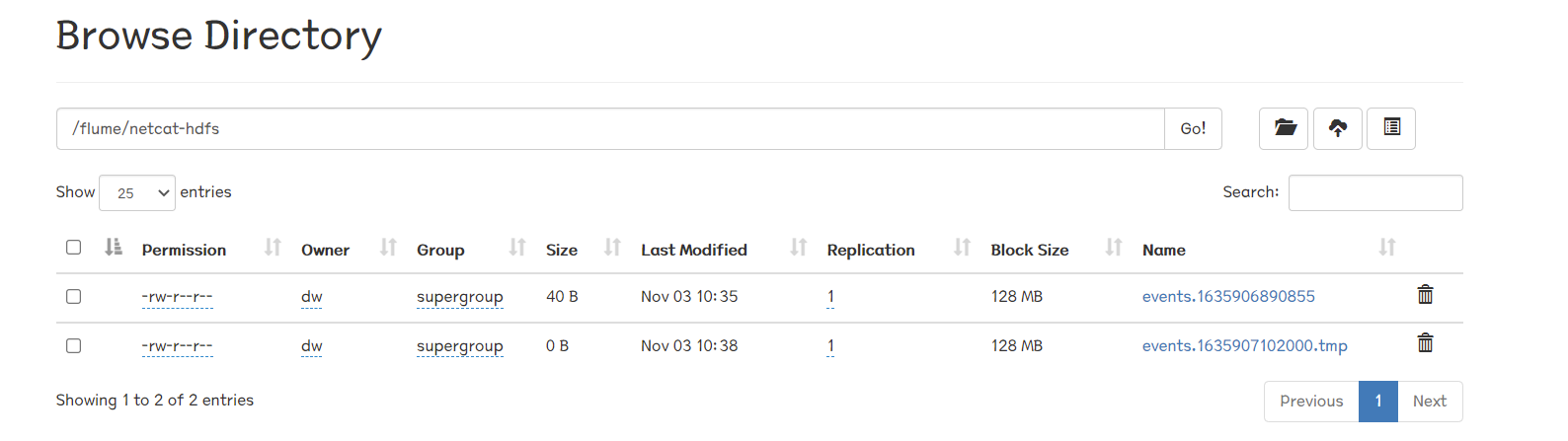This screenshot has height=441, width=1568.
Task: Check the box for events.1635906890855 row
Action: 73,296
